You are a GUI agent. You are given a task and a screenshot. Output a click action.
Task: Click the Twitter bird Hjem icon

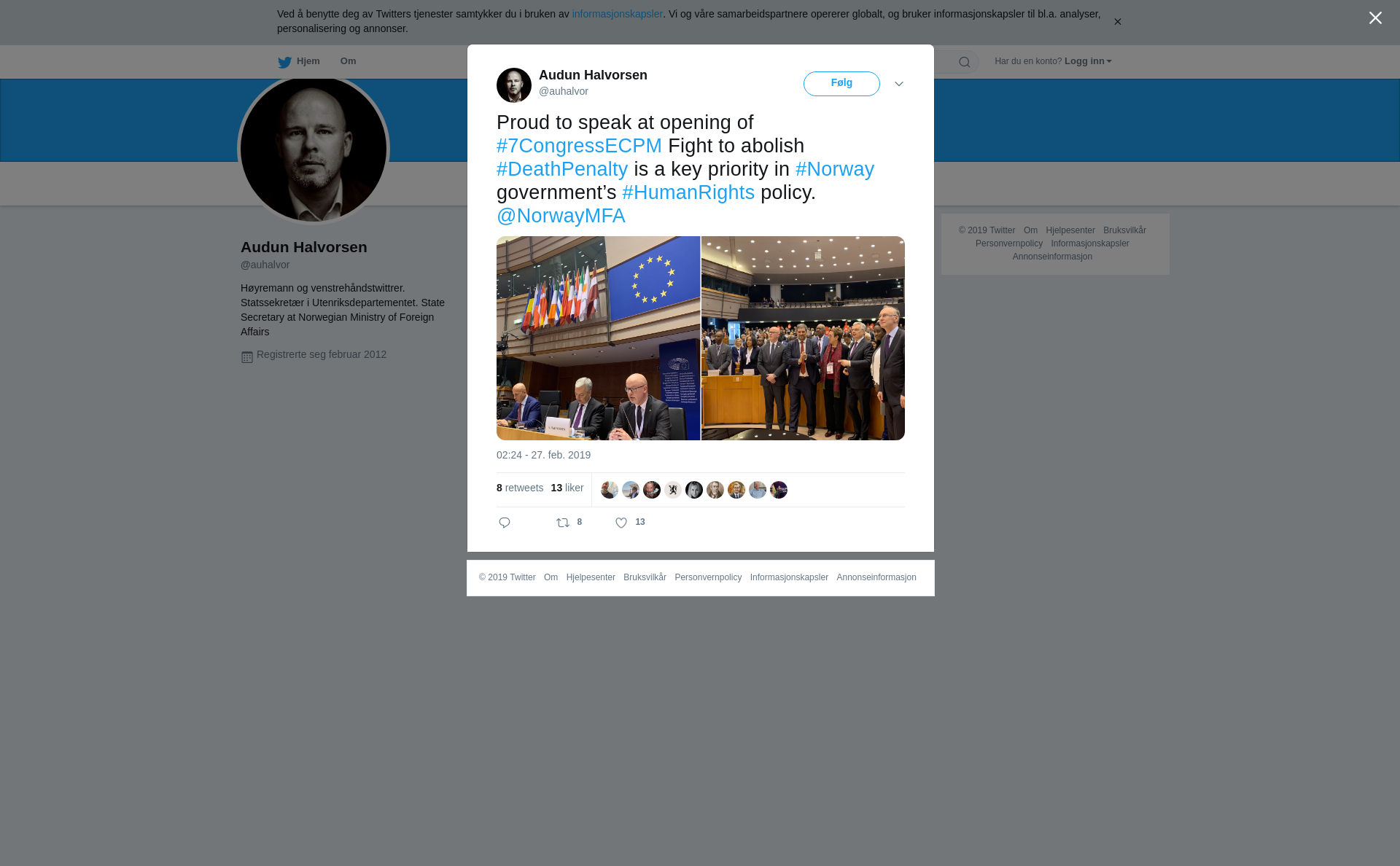pos(284,62)
